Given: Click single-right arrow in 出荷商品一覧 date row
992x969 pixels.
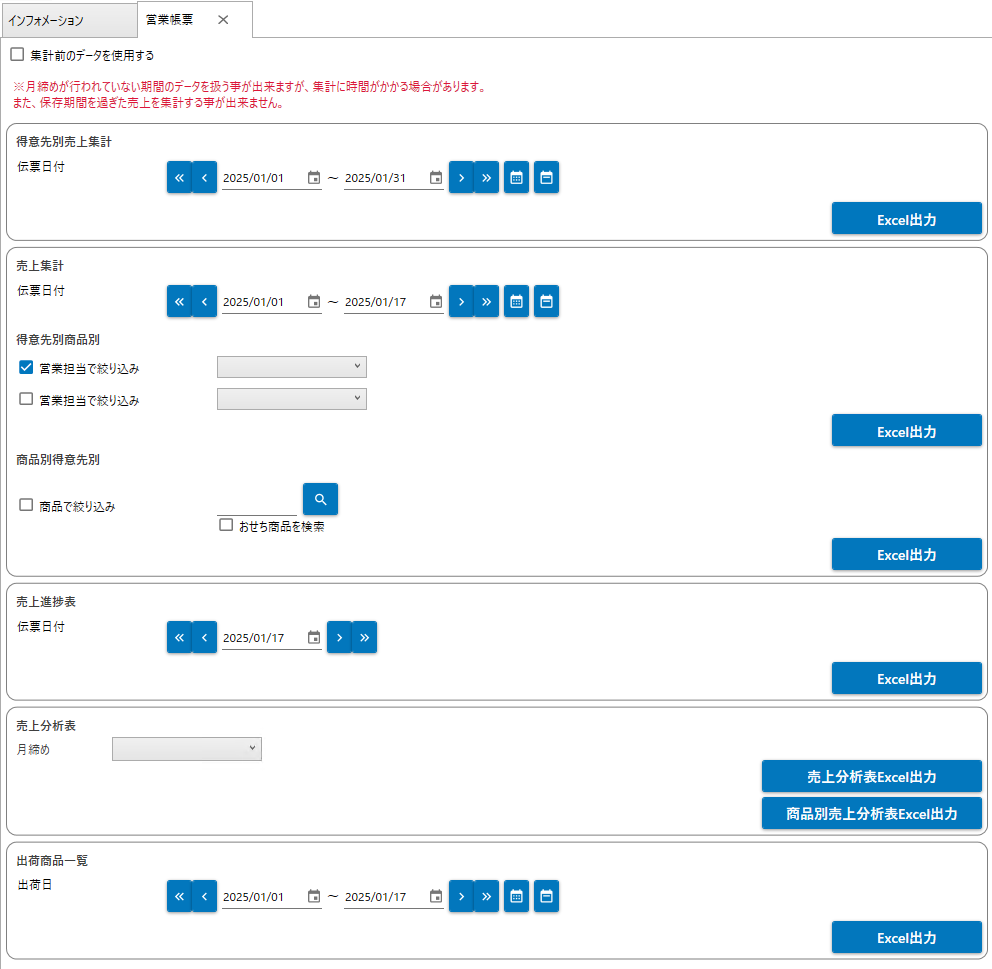Looking at the screenshot, I should (x=461, y=896).
